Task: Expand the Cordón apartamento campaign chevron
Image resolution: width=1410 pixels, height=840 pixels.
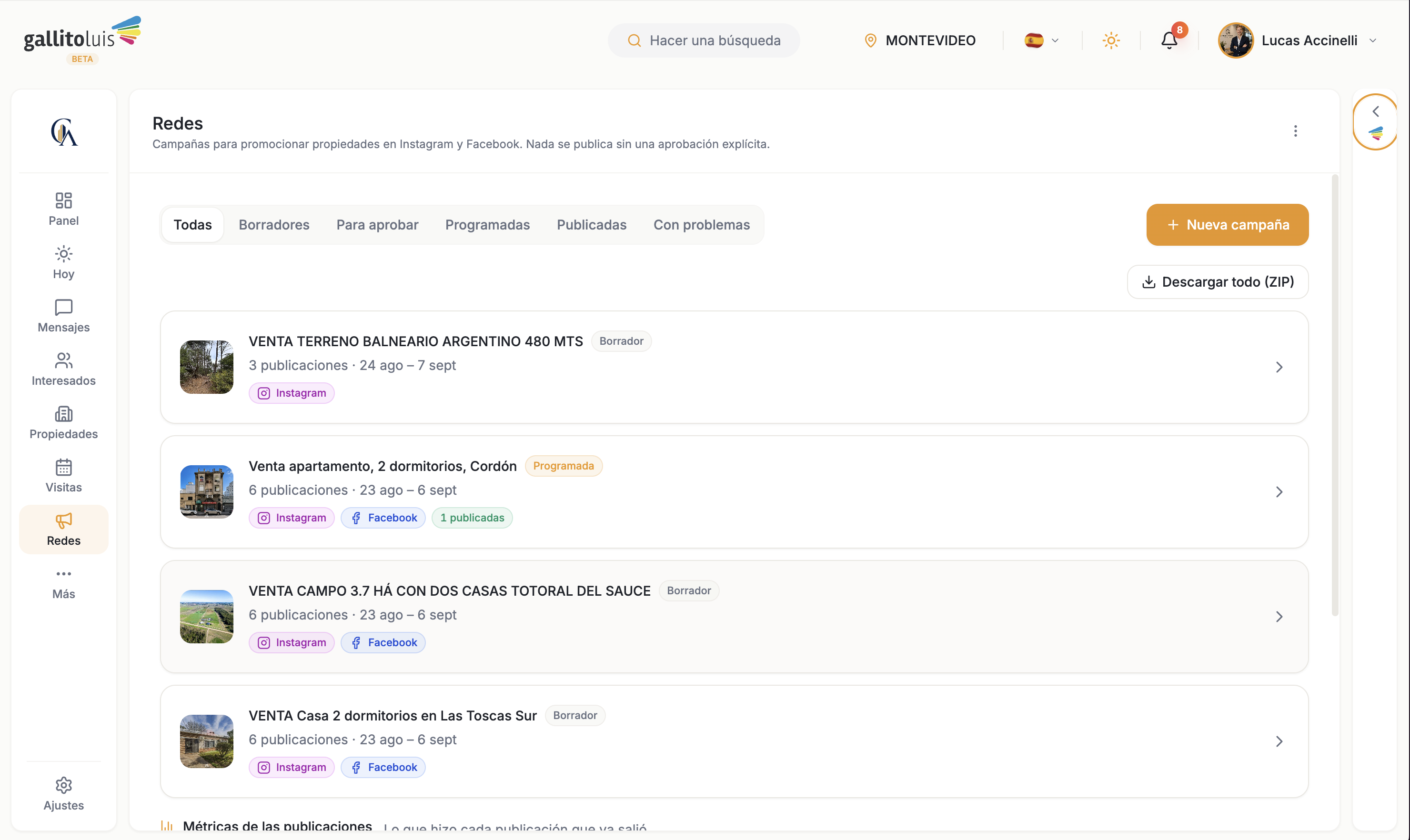Action: pos(1279,491)
